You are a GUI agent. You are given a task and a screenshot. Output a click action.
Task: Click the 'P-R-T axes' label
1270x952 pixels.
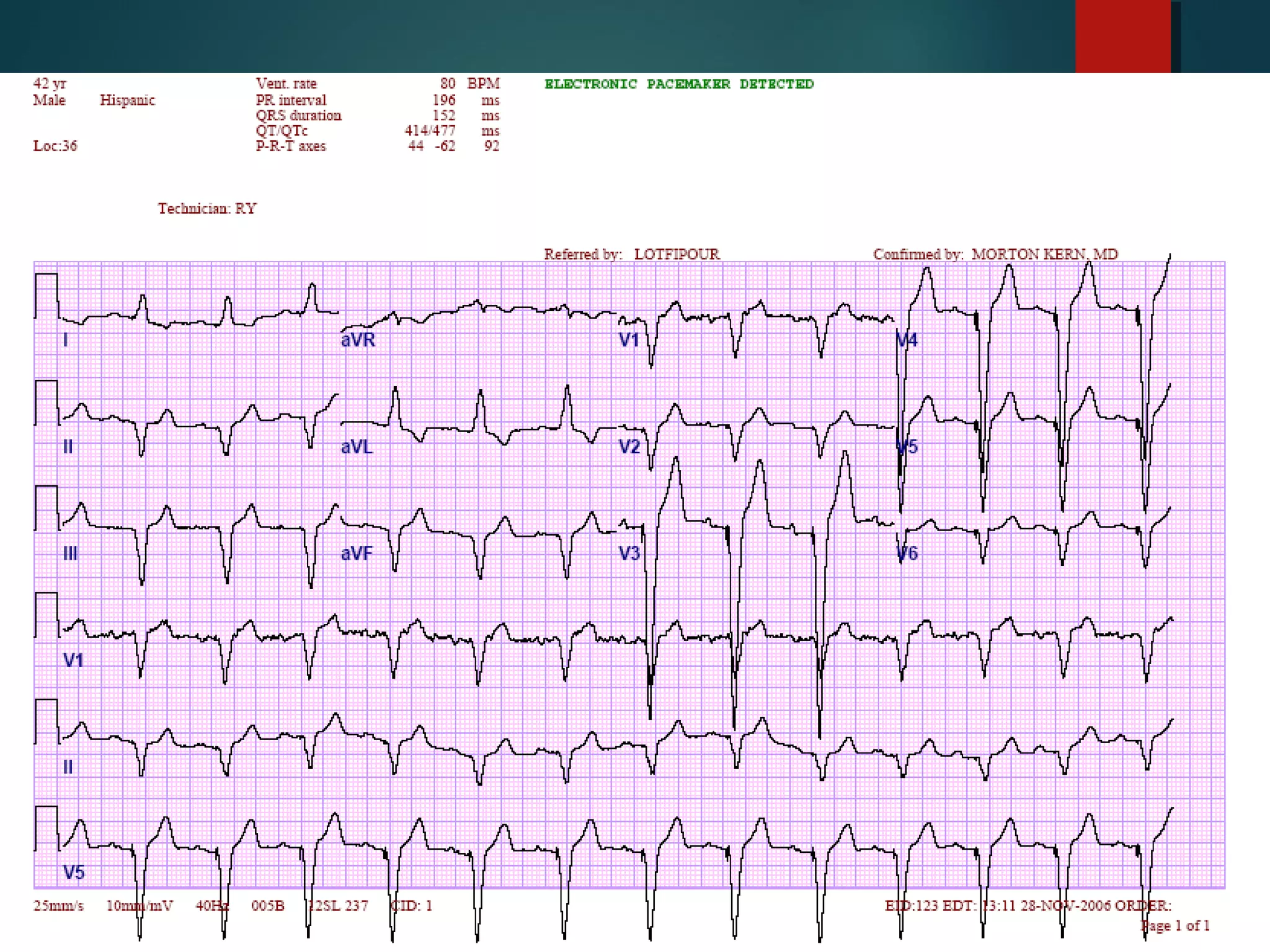290,146
